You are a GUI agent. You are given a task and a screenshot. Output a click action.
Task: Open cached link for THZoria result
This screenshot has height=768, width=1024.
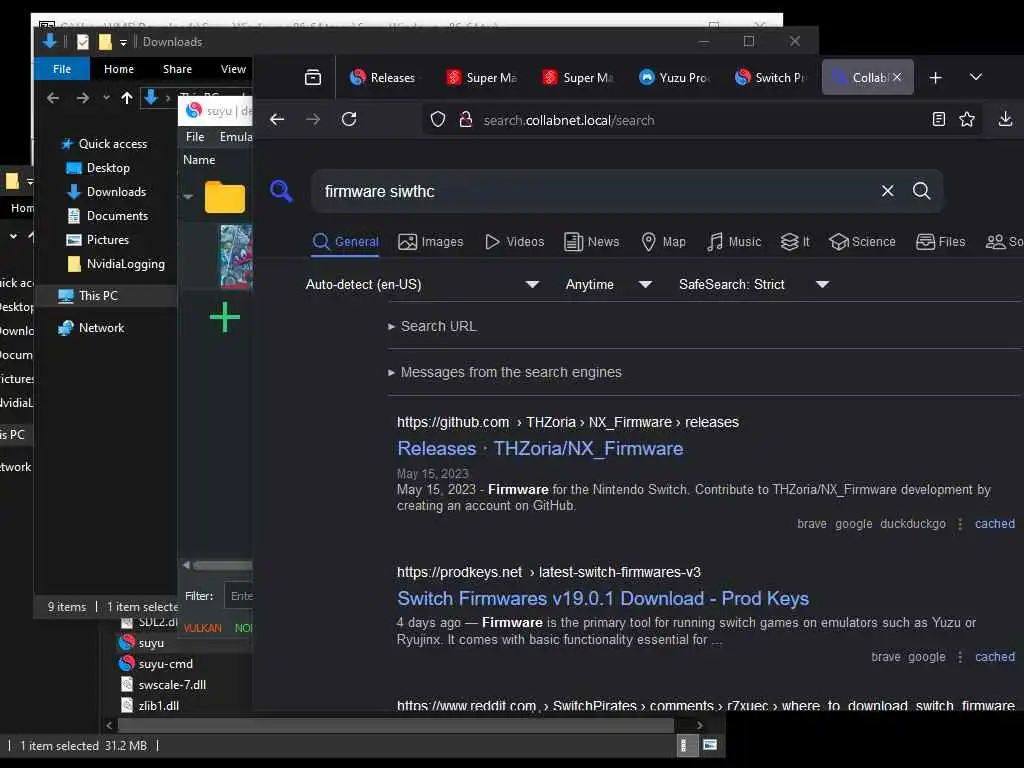pyautogui.click(x=995, y=524)
